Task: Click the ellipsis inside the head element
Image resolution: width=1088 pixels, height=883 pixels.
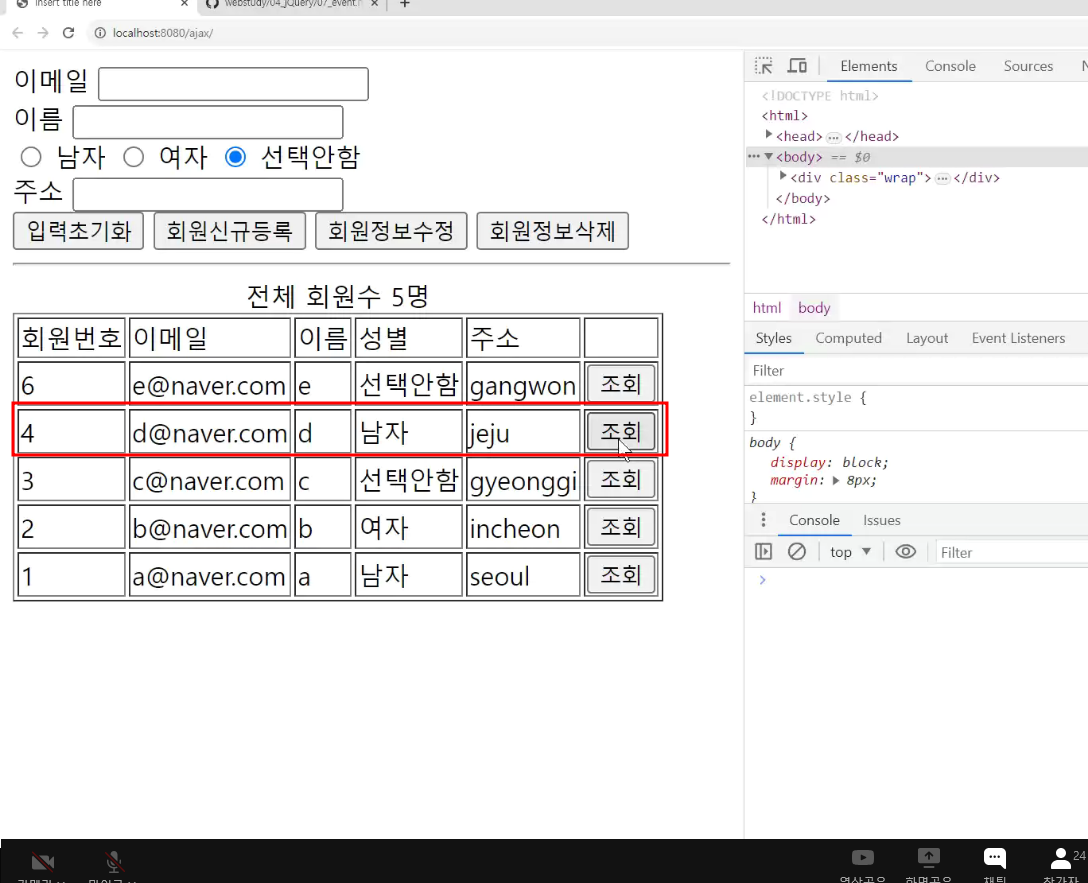Action: (x=834, y=137)
